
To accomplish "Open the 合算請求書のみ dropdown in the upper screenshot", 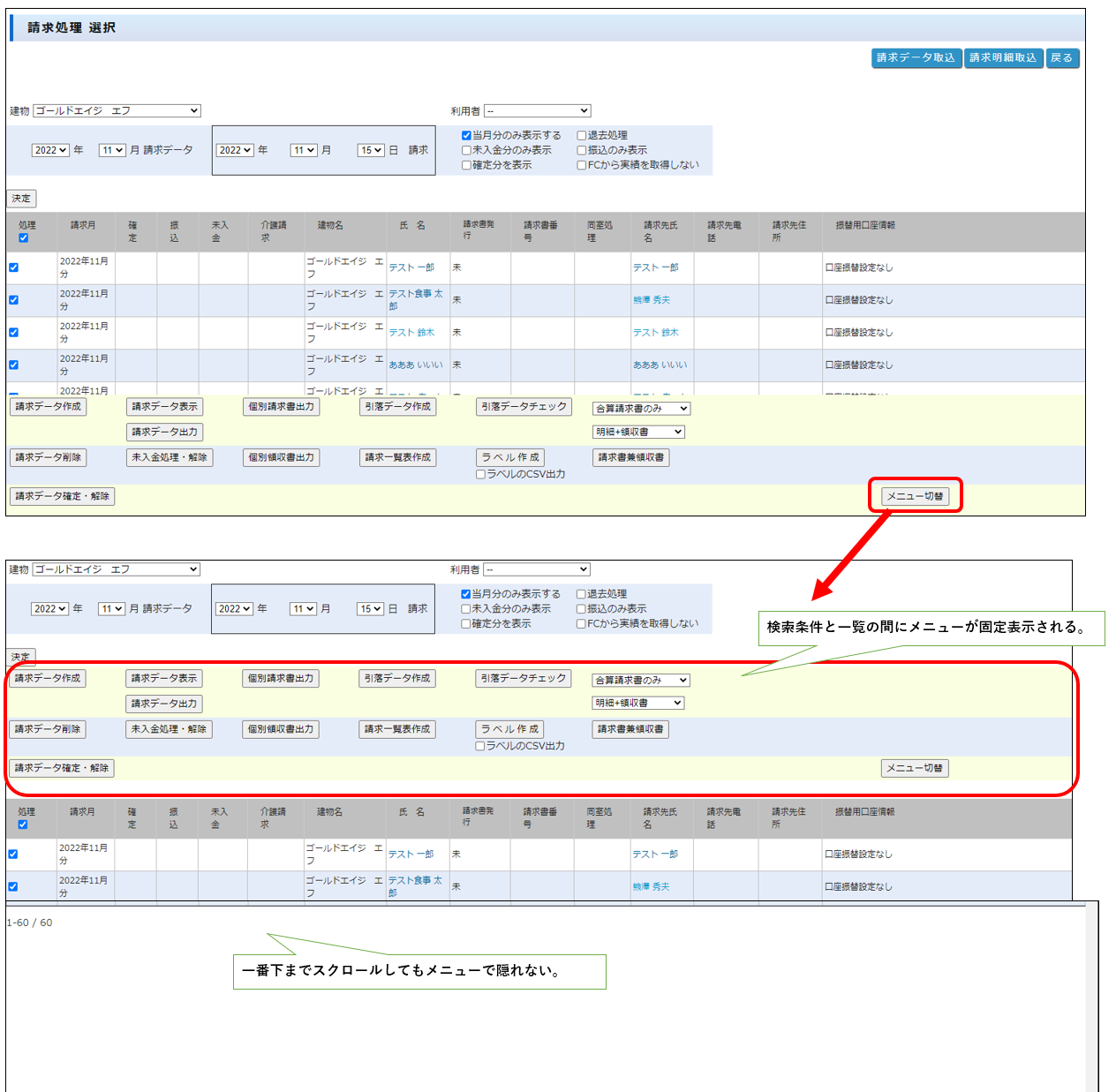I will click(641, 409).
